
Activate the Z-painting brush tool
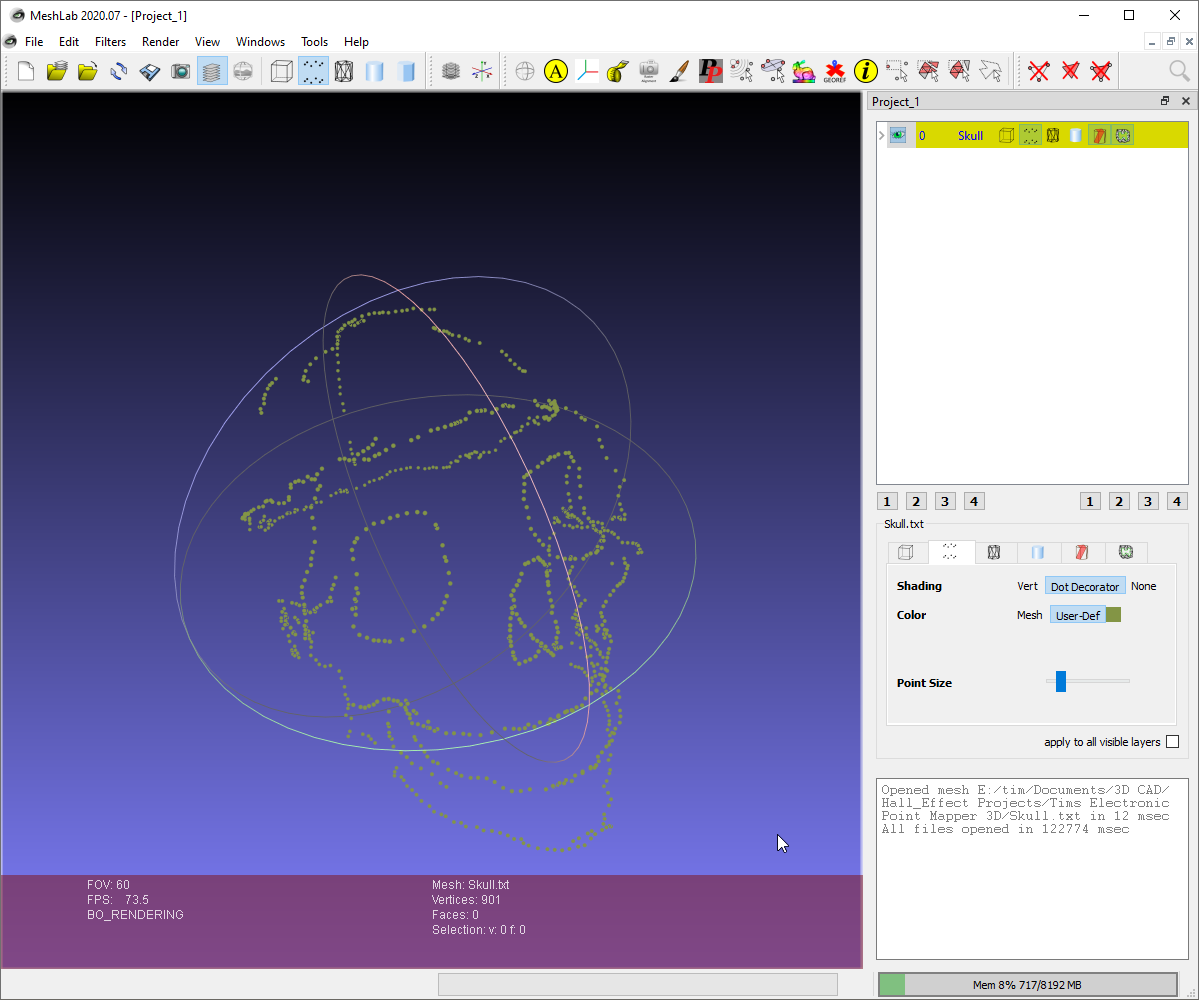click(679, 71)
